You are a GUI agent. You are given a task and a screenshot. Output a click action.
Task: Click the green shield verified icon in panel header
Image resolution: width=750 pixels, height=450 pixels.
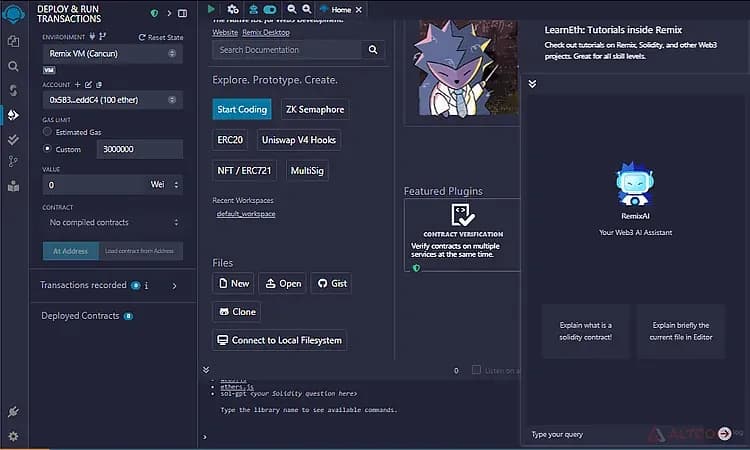[x=154, y=13]
